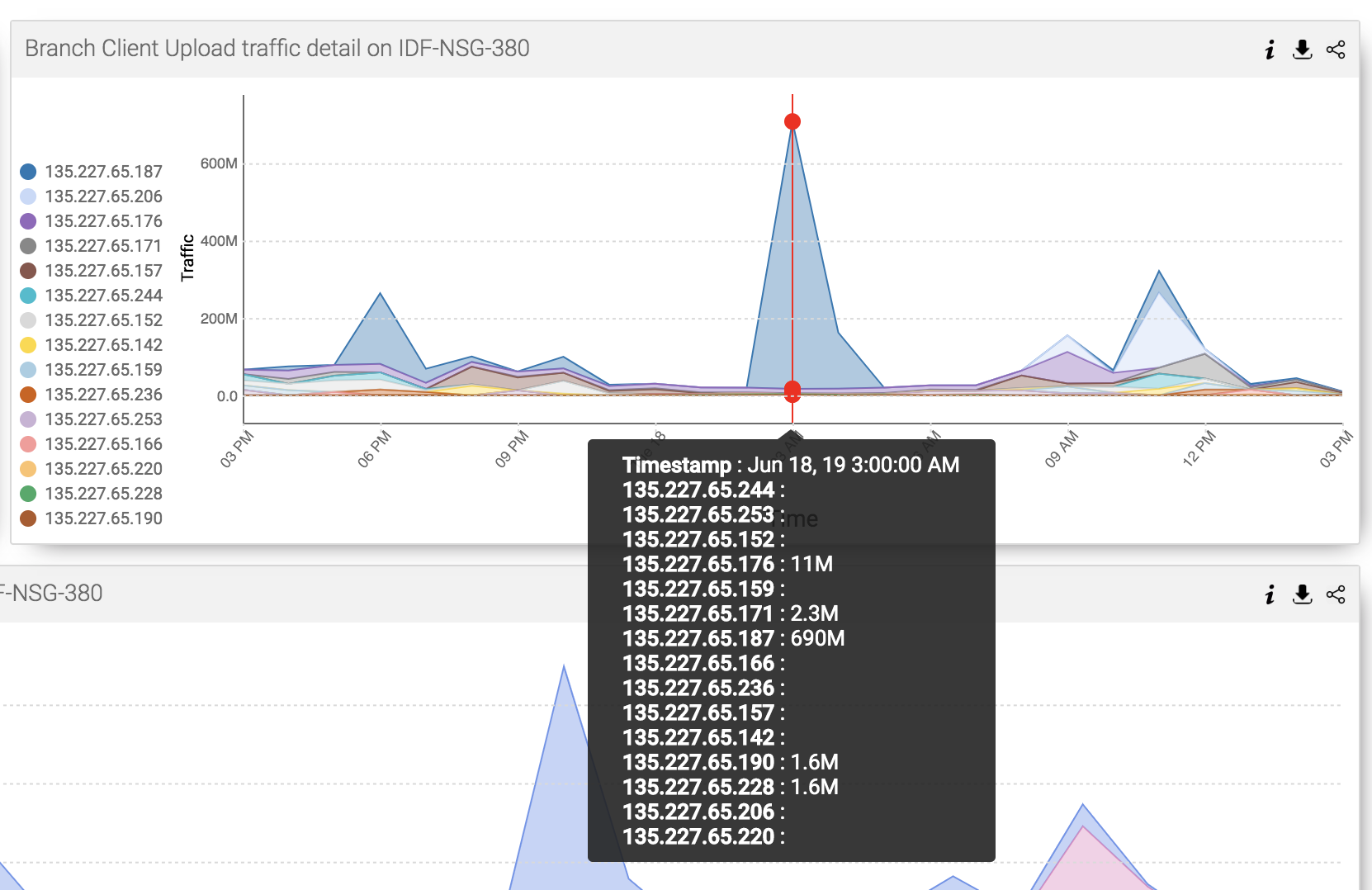The width and height of the screenshot is (1372, 890).
Task: Export data from the lower IDF-NSG-380 chart
Action: (1302, 594)
